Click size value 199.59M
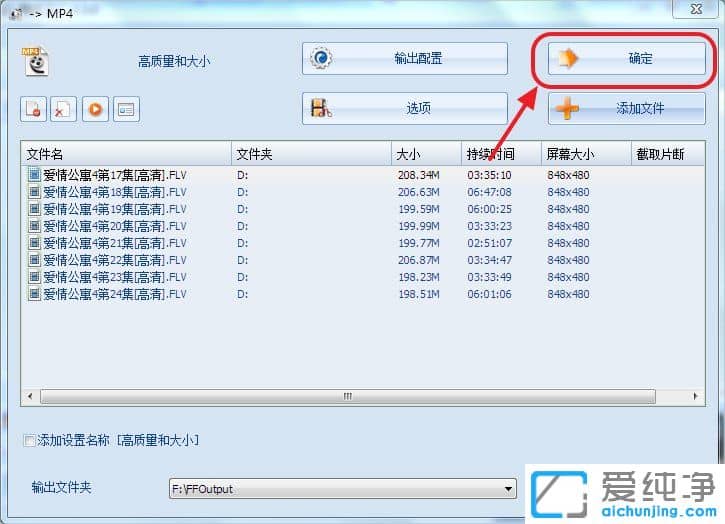The height and width of the screenshot is (524, 725). coord(419,210)
